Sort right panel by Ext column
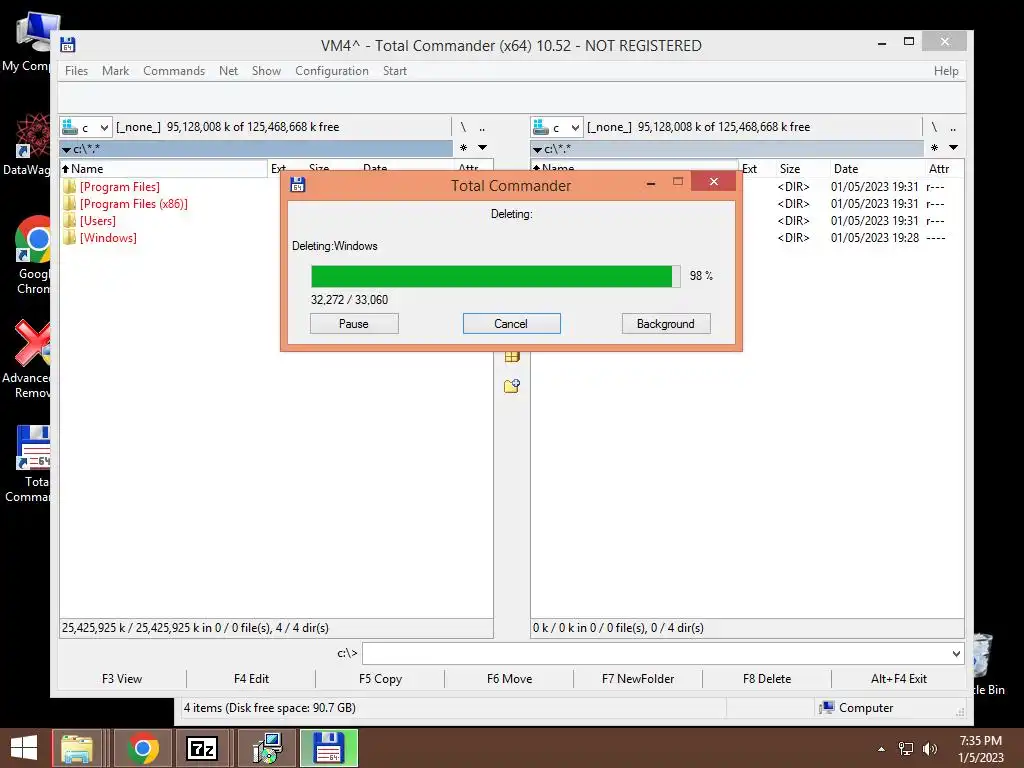 [749, 168]
